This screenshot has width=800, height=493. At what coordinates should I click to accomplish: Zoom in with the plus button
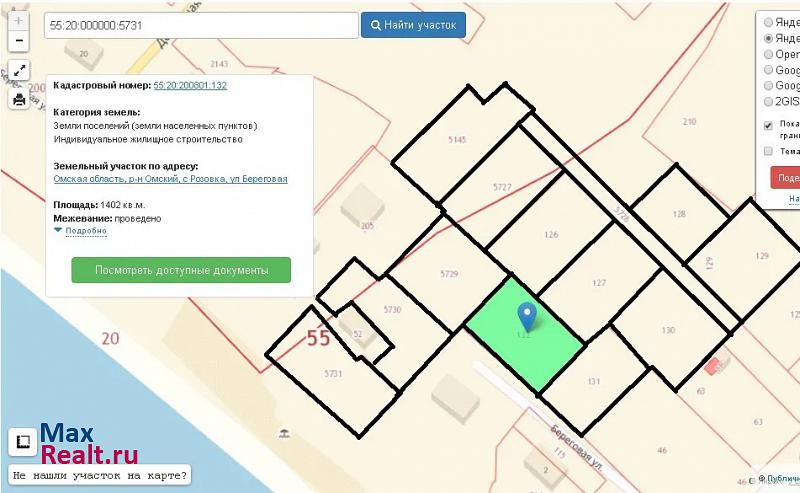coord(19,21)
